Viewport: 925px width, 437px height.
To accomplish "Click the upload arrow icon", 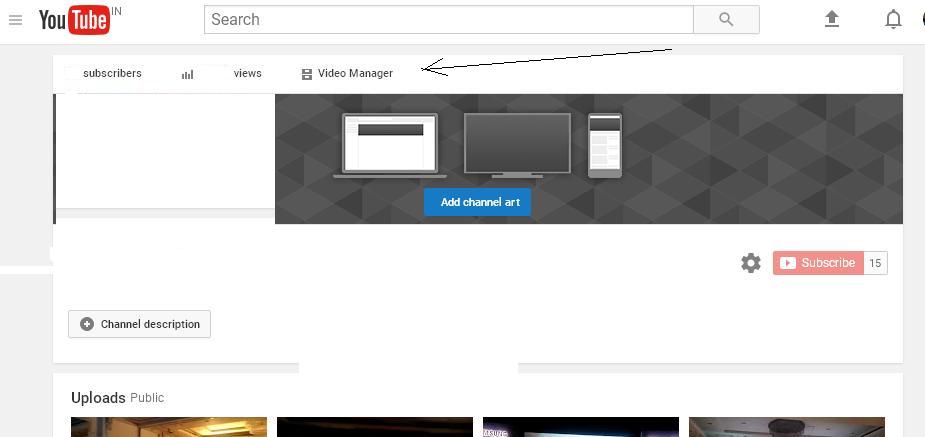I will (x=832, y=19).
